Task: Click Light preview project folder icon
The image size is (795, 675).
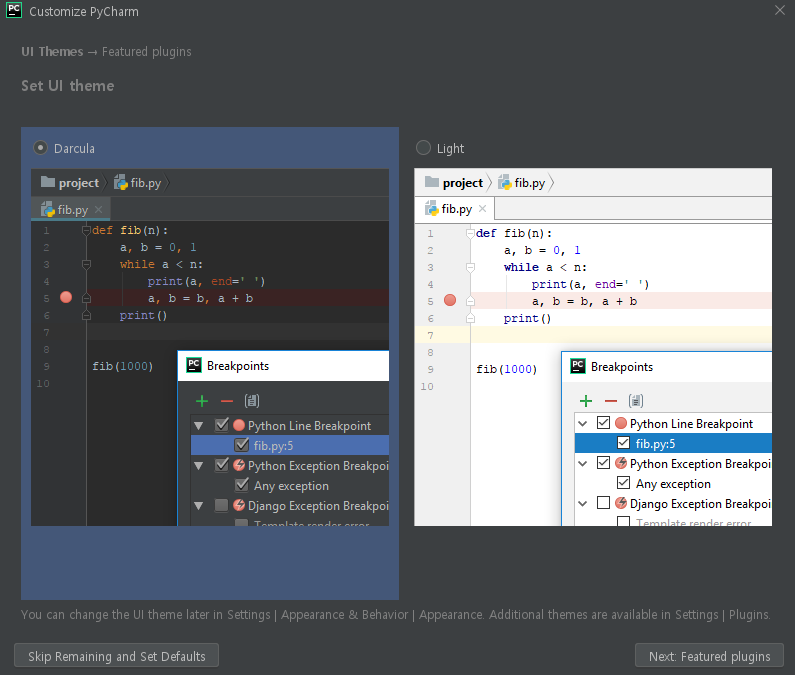Action: [x=431, y=182]
